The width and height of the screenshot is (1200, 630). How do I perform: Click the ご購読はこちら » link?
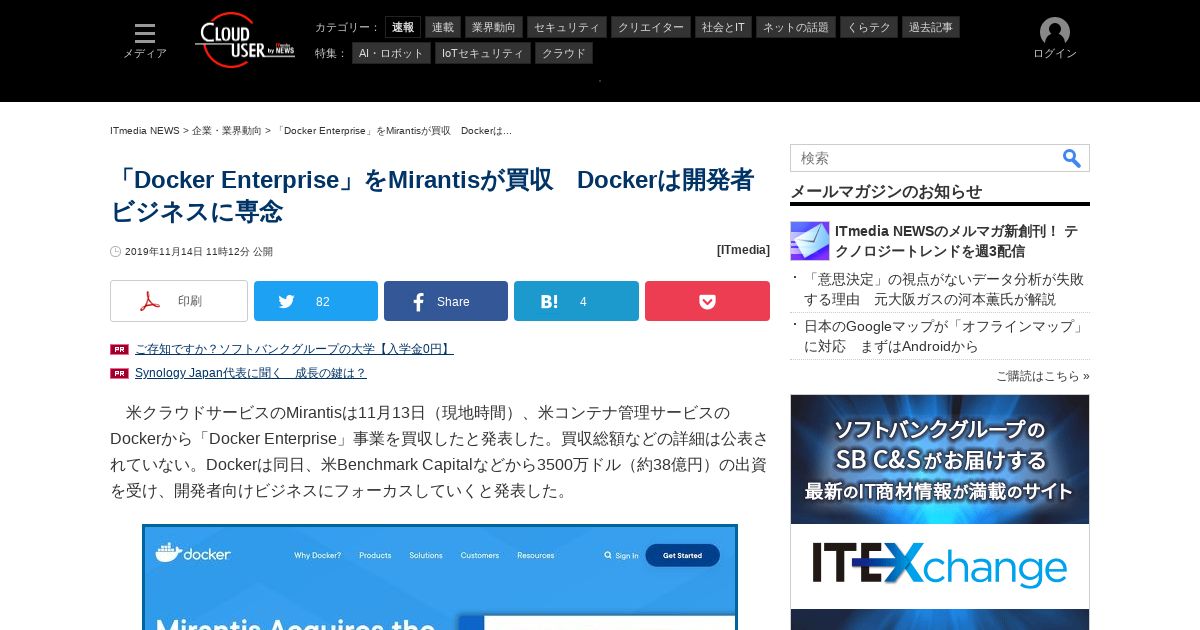click(x=1043, y=376)
